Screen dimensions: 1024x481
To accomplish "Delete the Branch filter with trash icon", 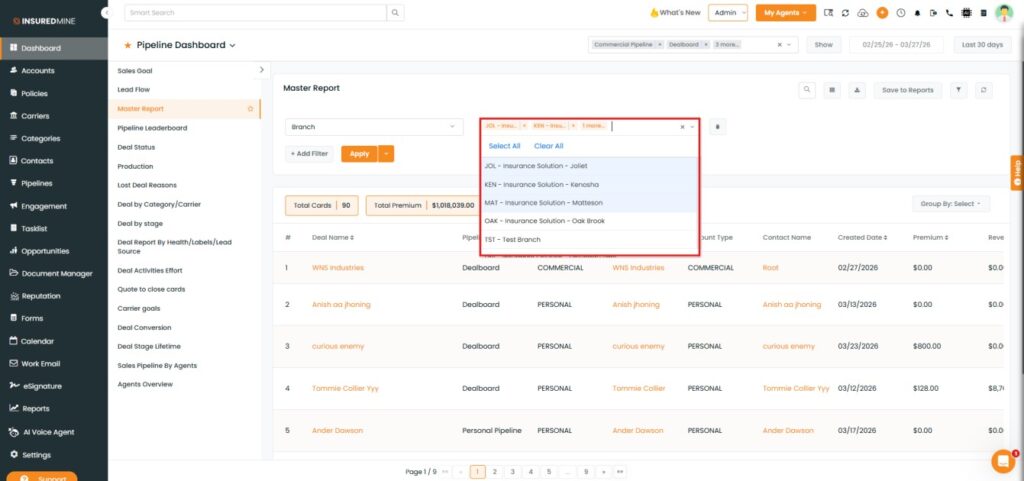I will click(x=717, y=127).
